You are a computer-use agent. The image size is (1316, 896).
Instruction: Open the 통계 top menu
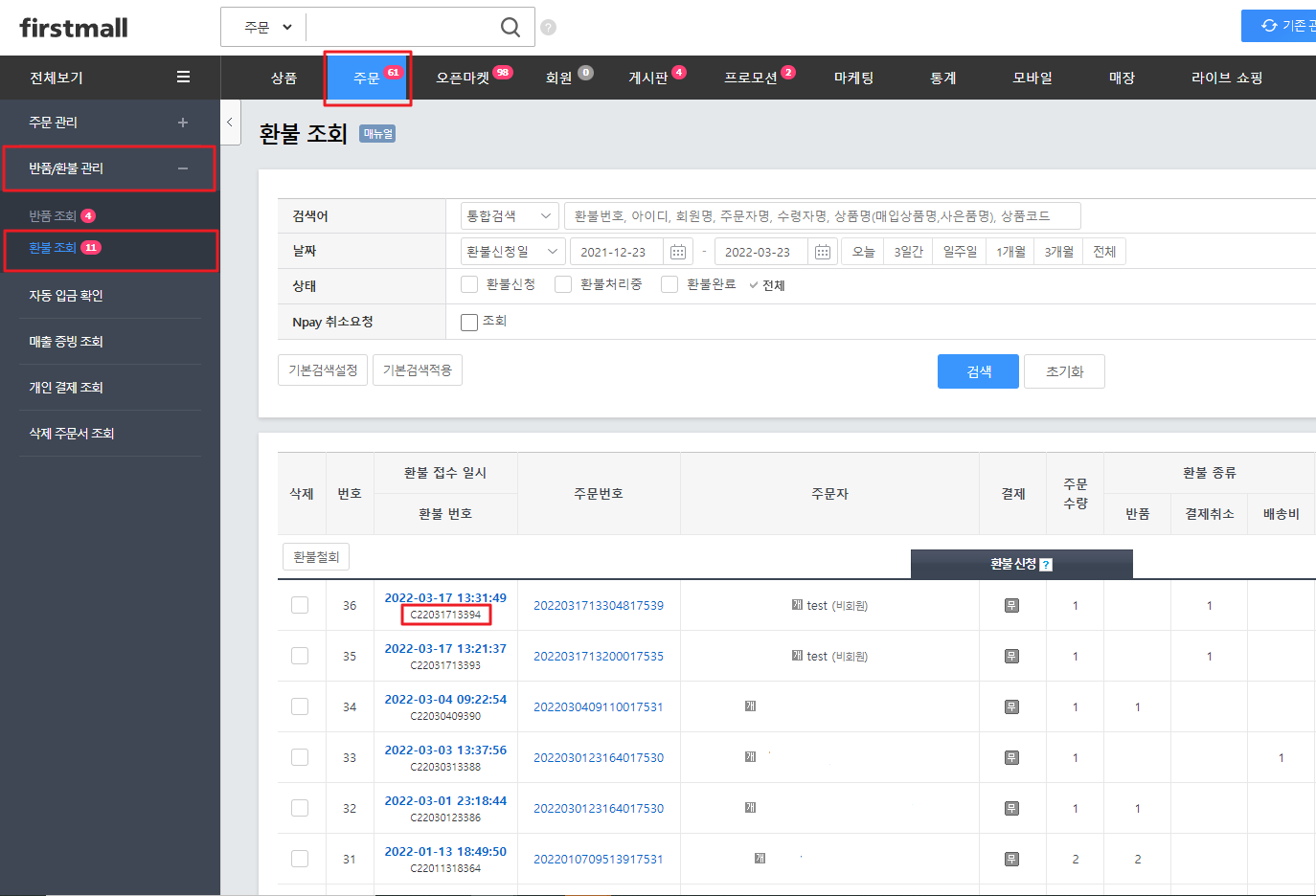point(943,78)
